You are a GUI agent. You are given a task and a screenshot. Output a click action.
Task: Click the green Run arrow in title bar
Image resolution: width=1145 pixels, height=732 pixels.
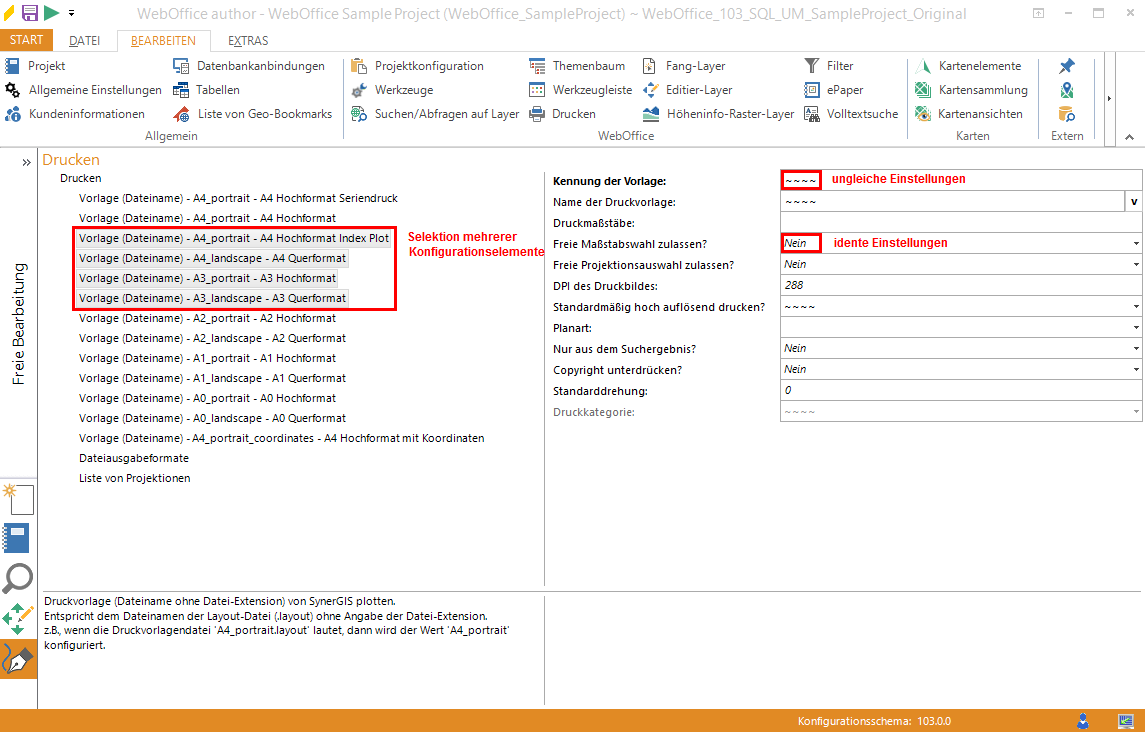[x=51, y=13]
